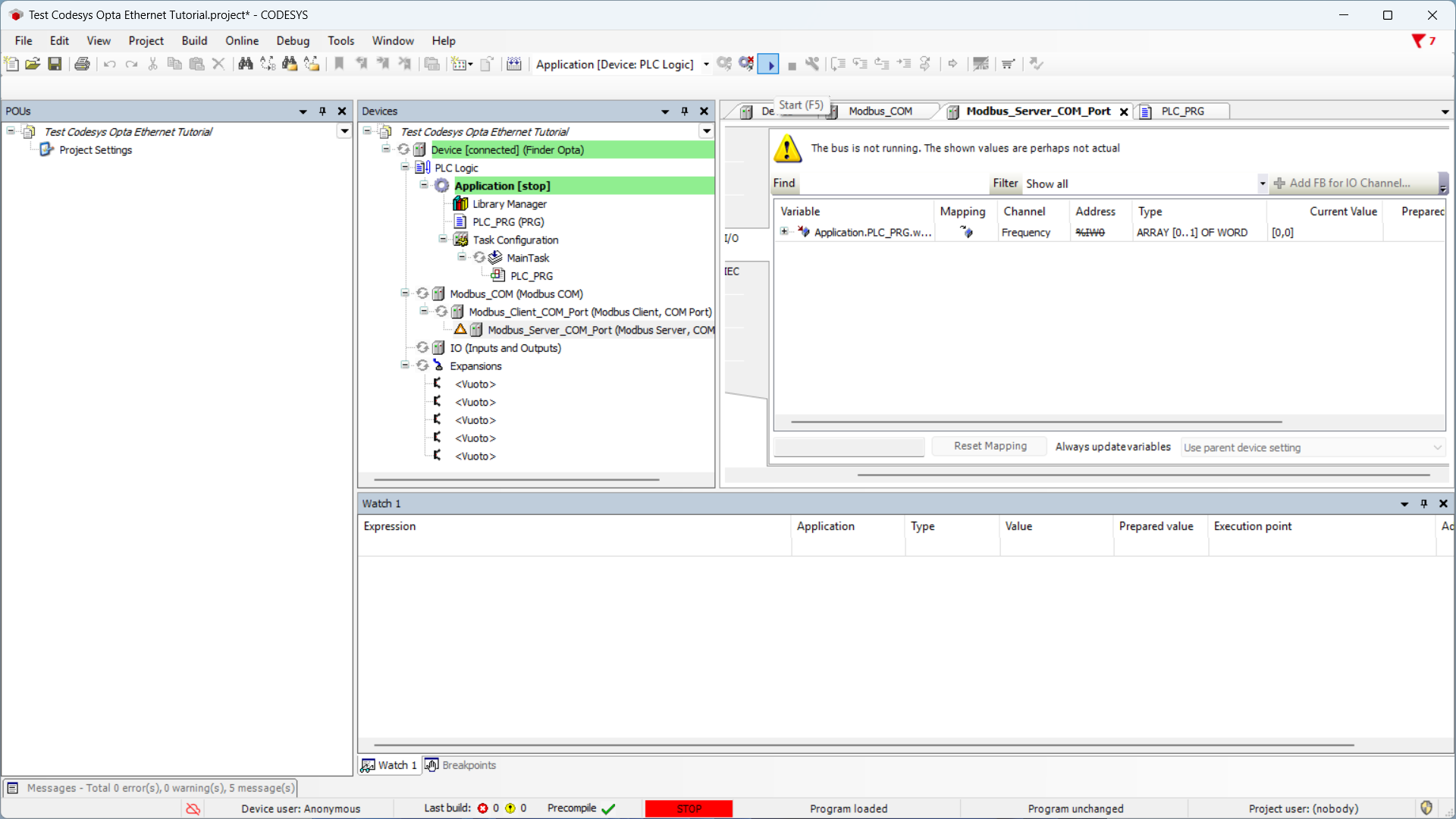Click the Reset Mapping button

coord(990,446)
